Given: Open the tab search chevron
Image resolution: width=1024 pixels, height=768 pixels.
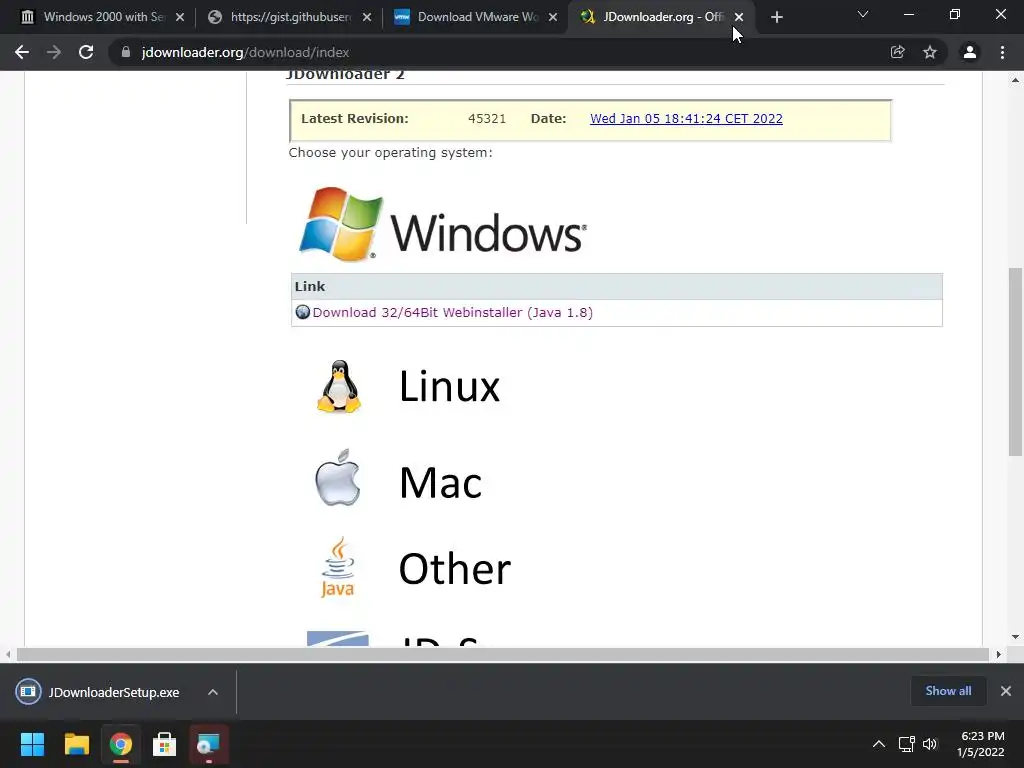Looking at the screenshot, I should pyautogui.click(x=863, y=14).
